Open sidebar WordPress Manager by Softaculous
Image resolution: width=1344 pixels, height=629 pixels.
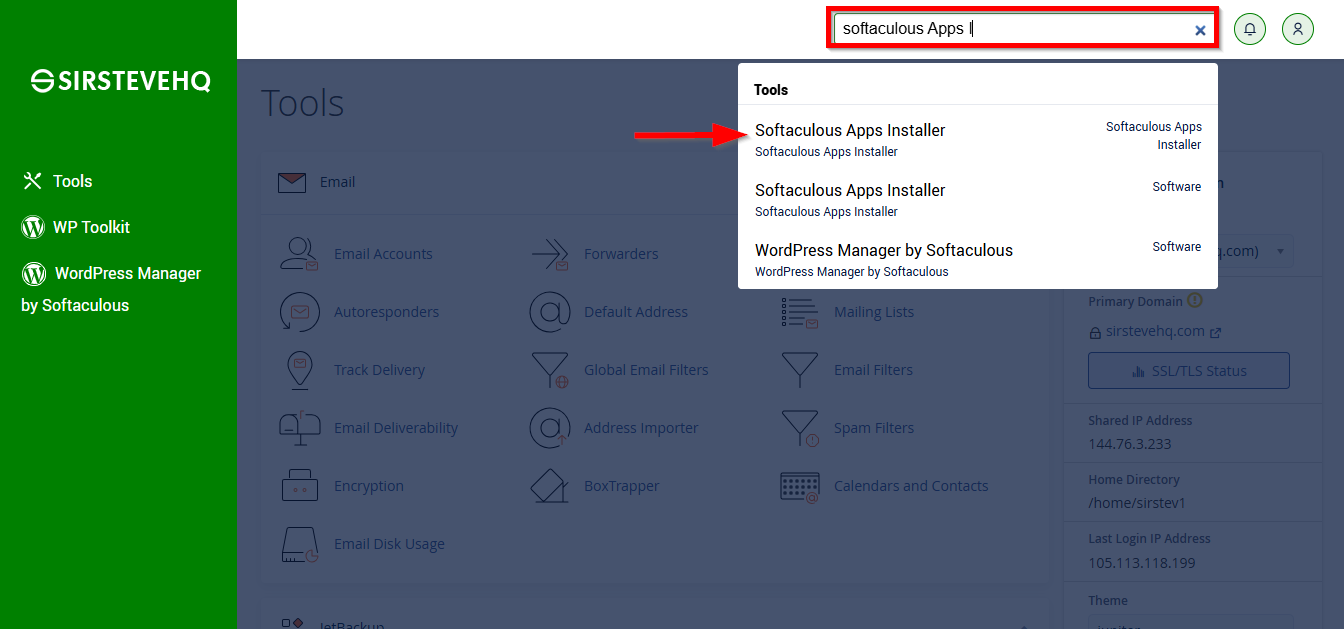pos(111,288)
